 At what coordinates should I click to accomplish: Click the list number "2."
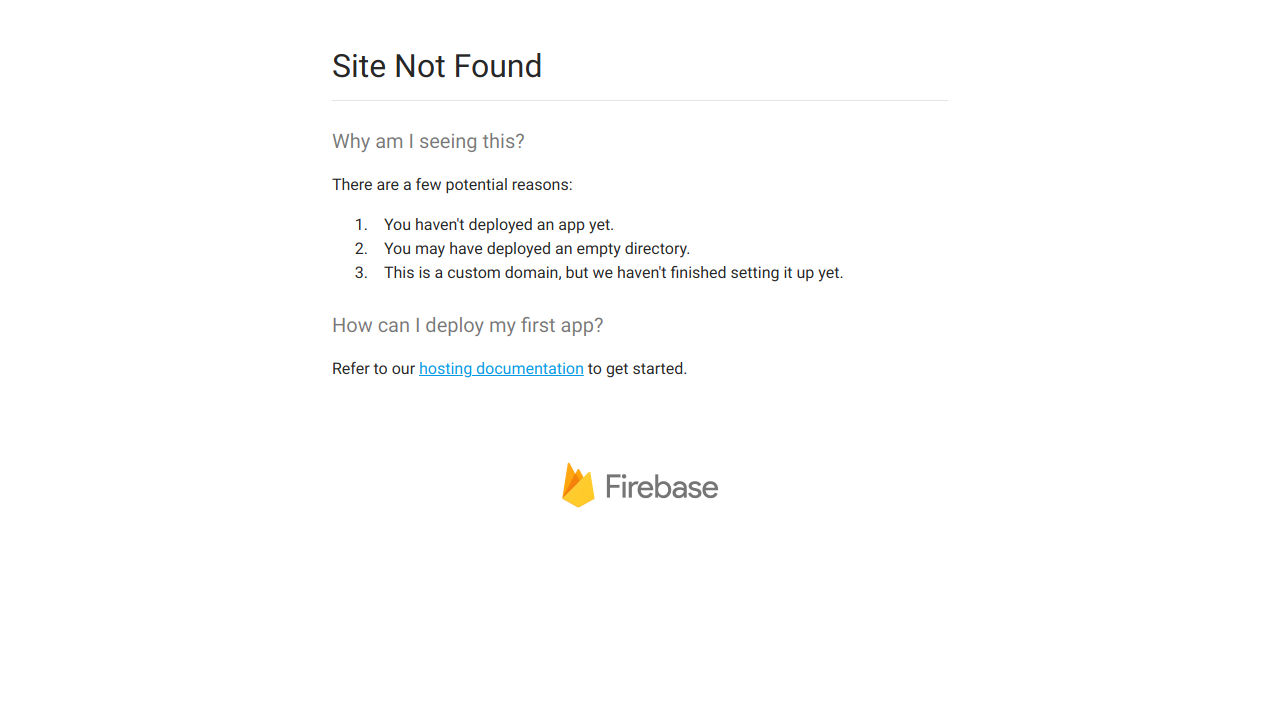pos(361,249)
